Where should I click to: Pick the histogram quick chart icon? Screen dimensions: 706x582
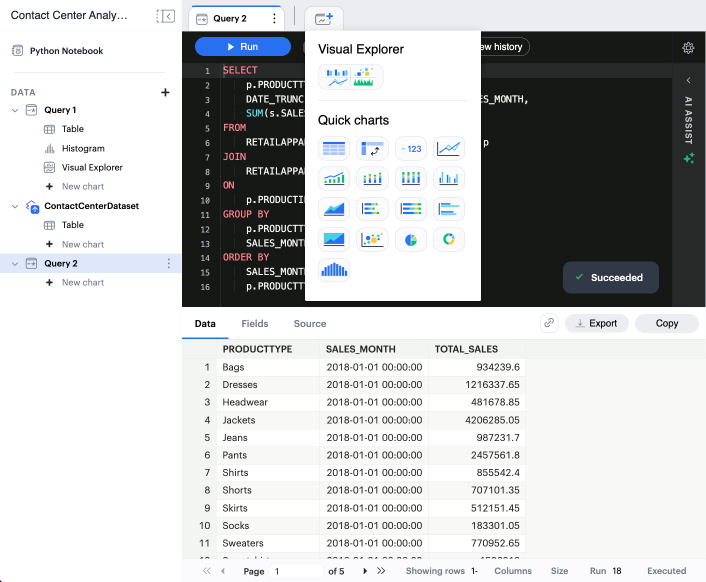334,269
